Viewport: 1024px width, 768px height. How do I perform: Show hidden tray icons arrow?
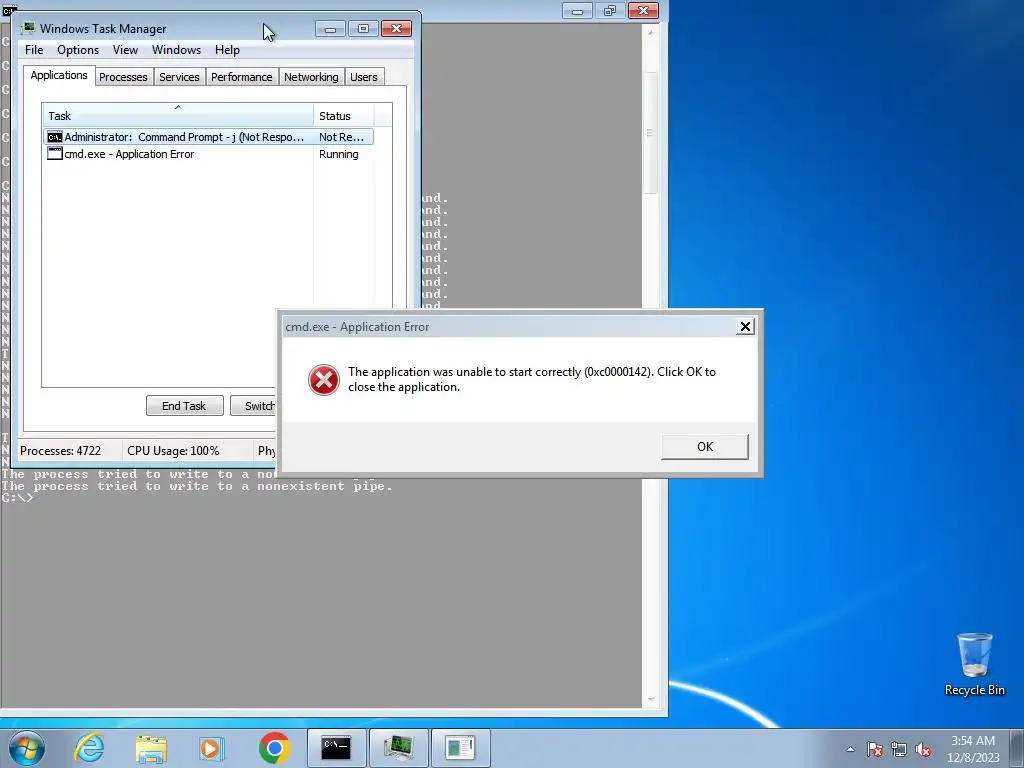850,749
